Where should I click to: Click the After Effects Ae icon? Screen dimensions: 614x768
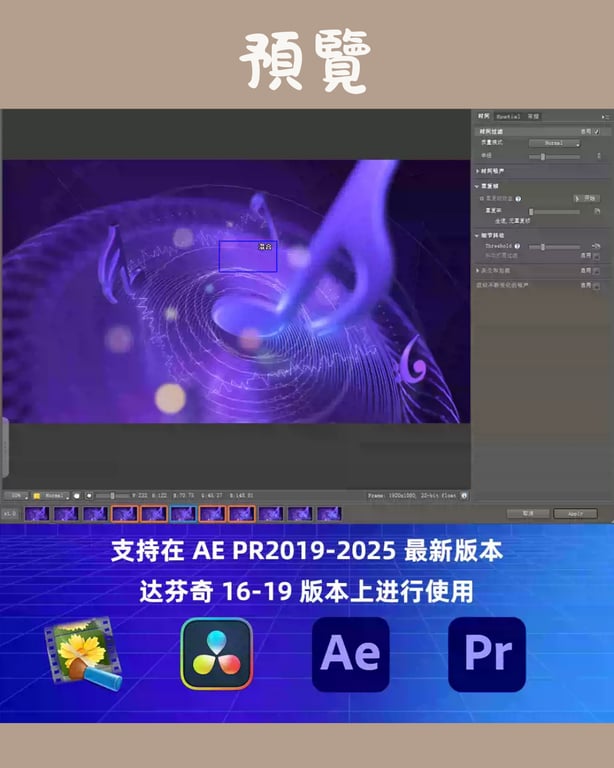tap(351, 654)
